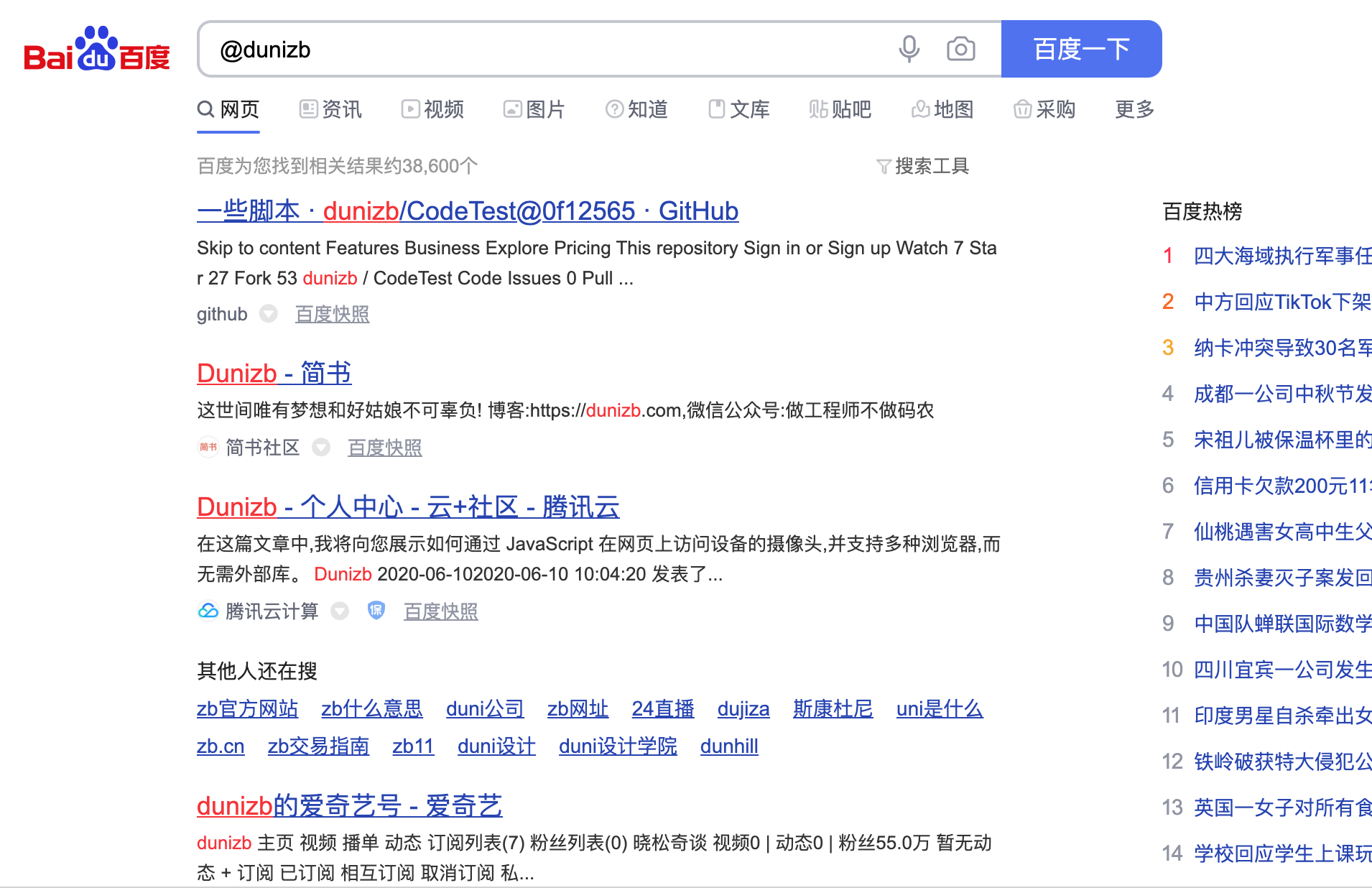
Task: Search related term zb11
Action: (413, 746)
